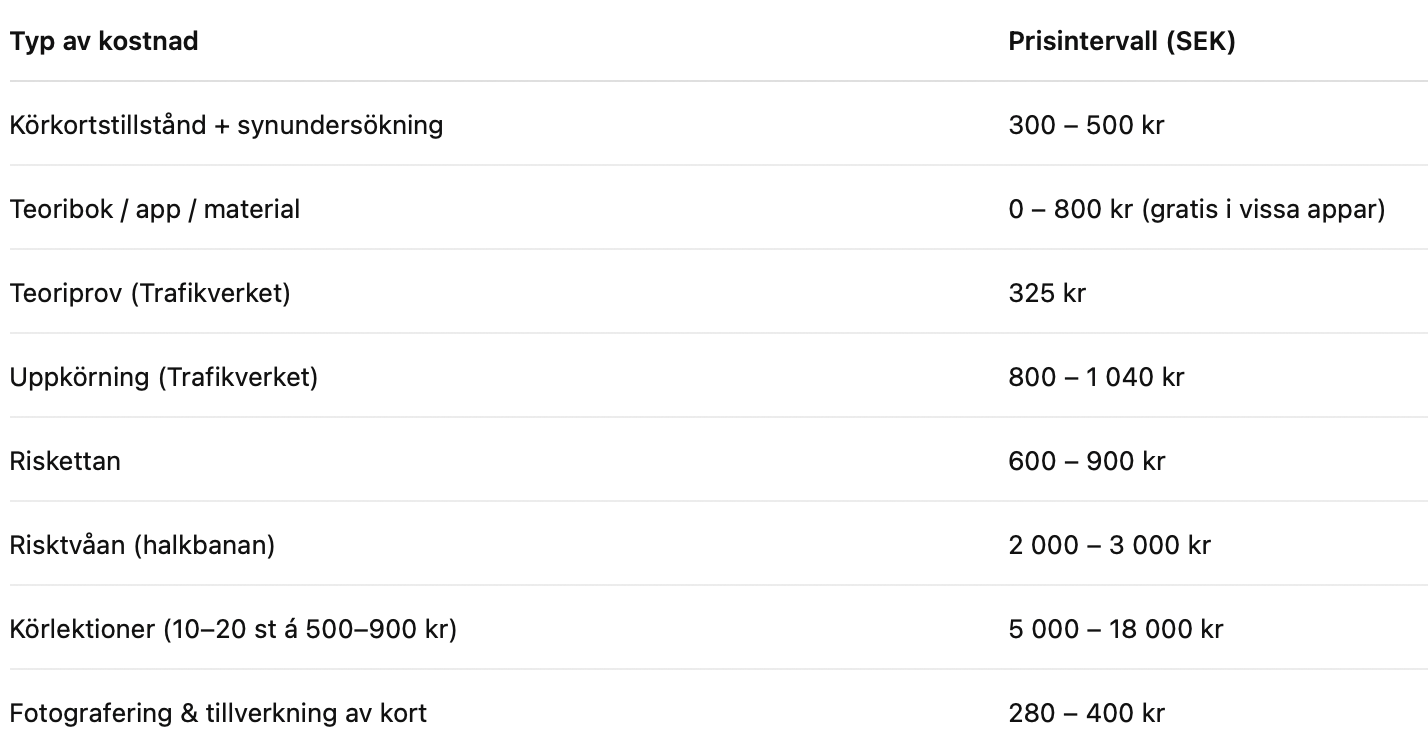Click the 'Risktvåan (halkbanan)' row label
The width and height of the screenshot is (1428, 744).
tap(142, 545)
